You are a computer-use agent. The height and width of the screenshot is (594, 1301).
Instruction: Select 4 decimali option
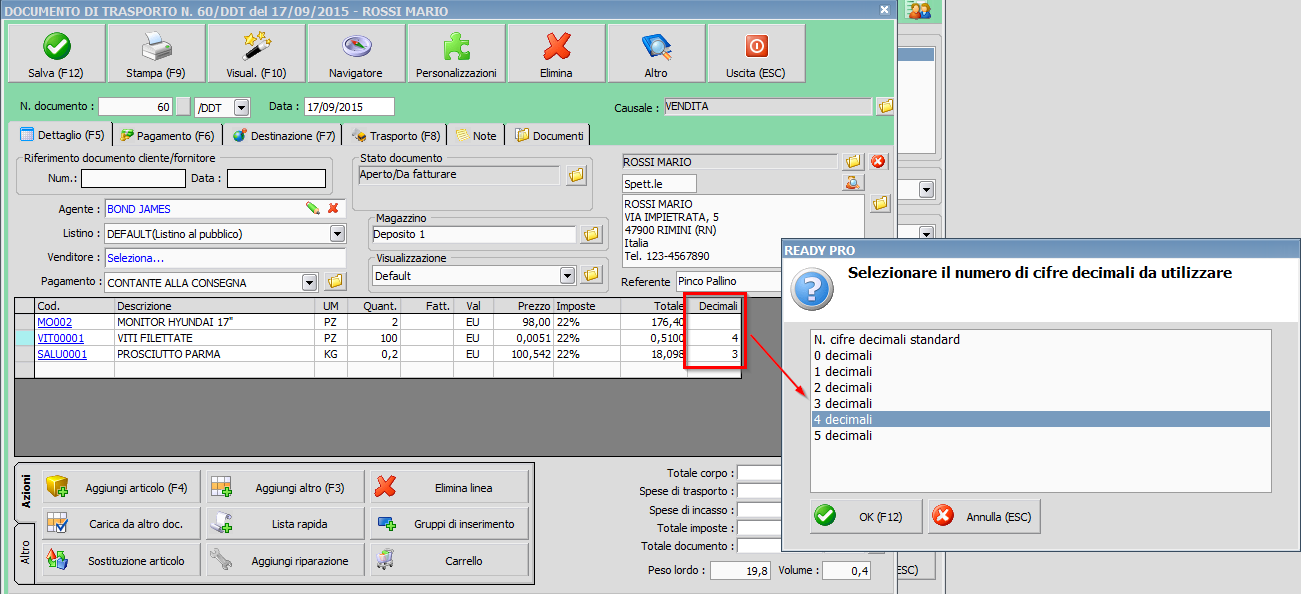pos(1040,420)
